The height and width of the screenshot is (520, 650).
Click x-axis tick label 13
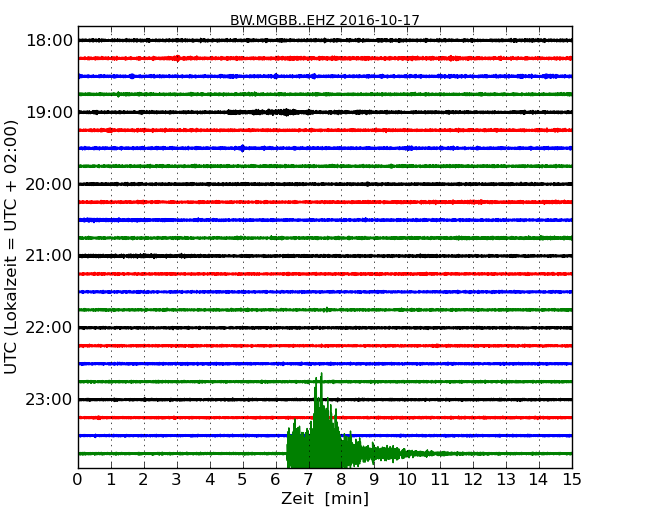point(506,480)
